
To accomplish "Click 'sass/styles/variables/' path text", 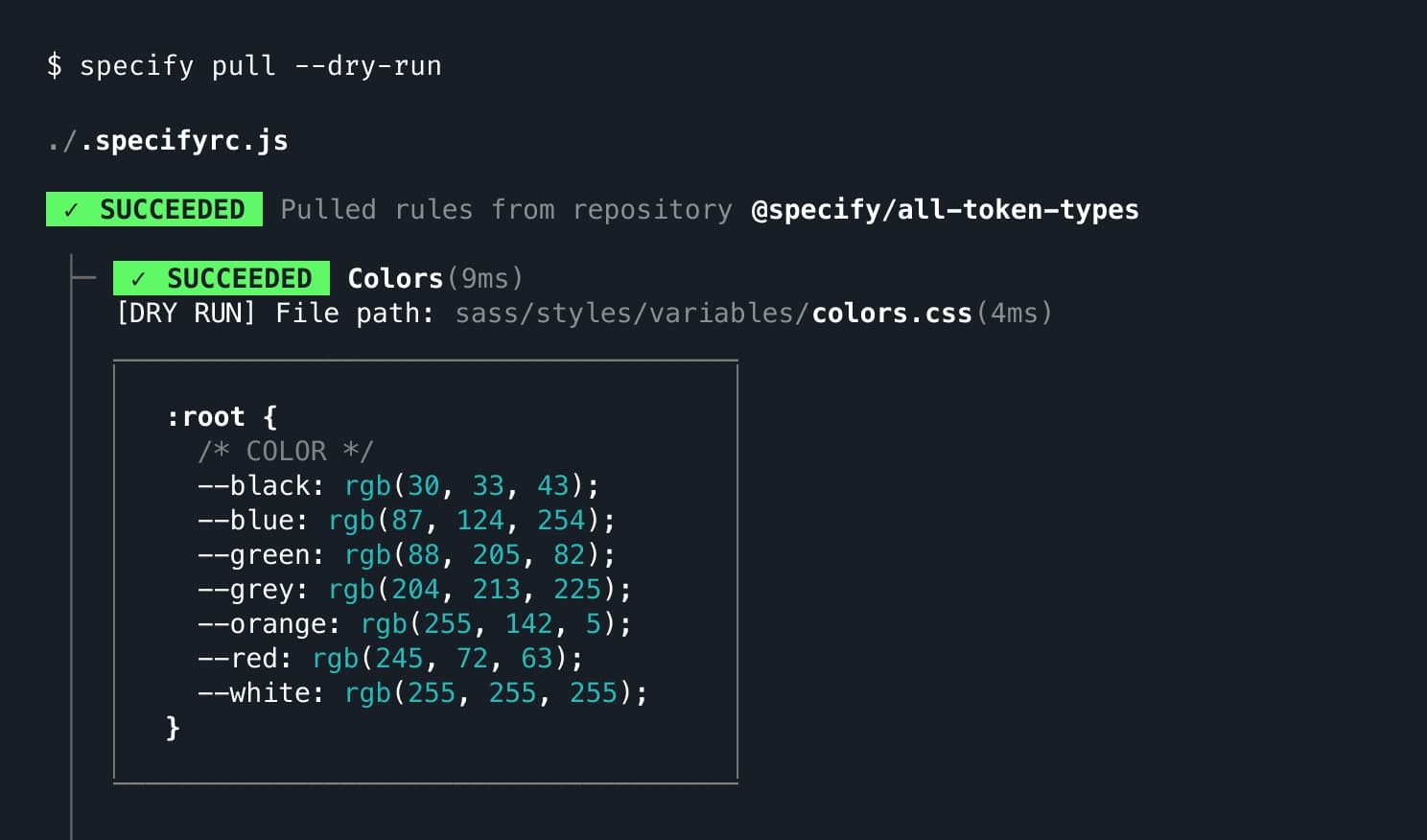I will coord(633,313).
